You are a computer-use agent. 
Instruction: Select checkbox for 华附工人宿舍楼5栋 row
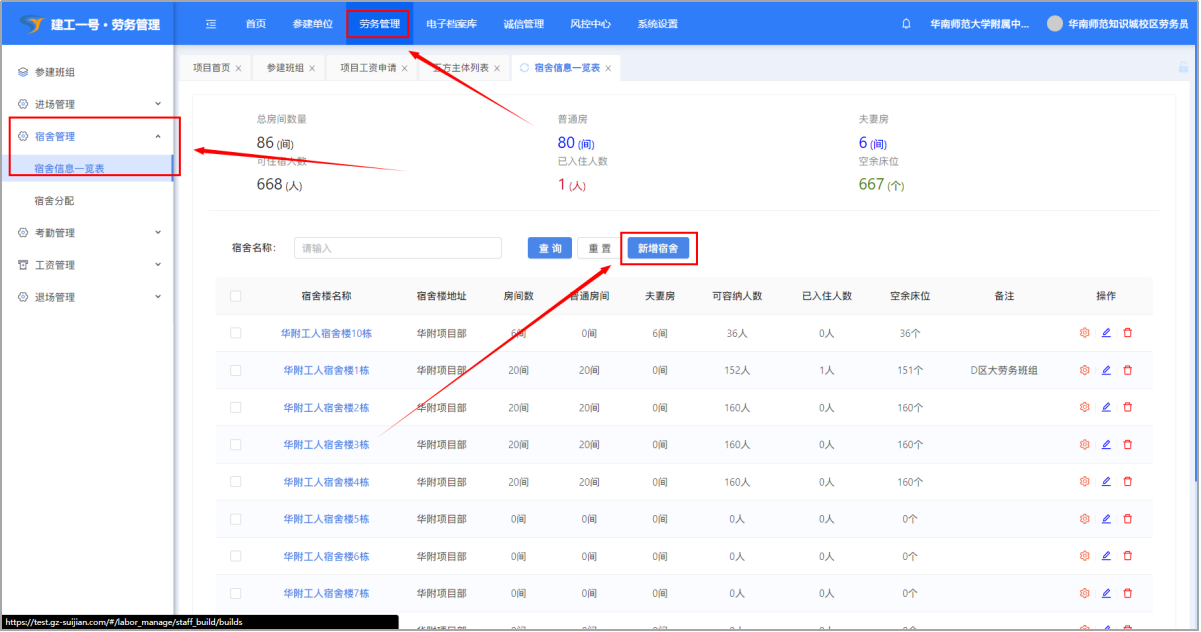[x=235, y=519]
